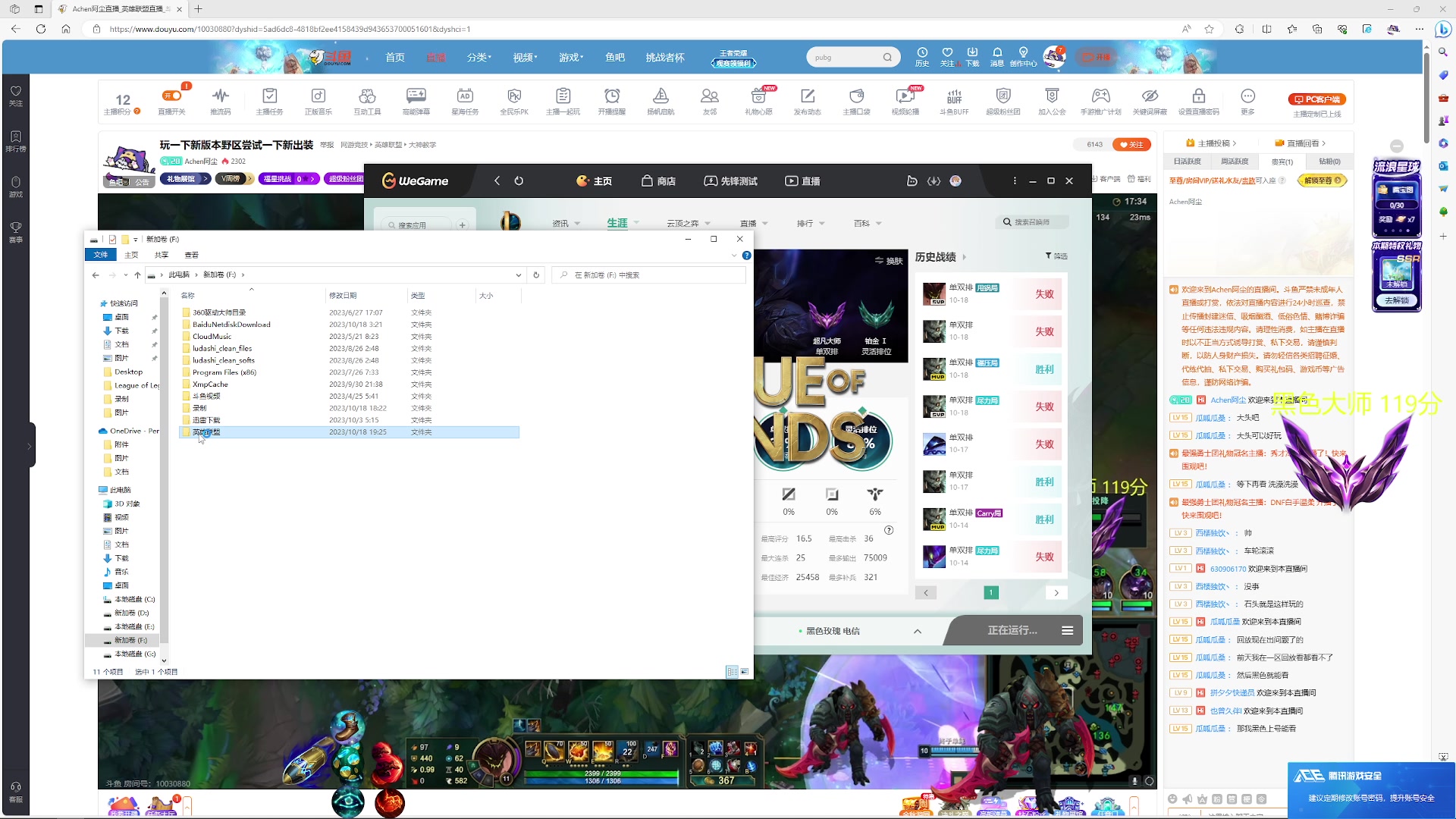
Task: Open Douyu 消息 message bell icon
Action: 997,57
